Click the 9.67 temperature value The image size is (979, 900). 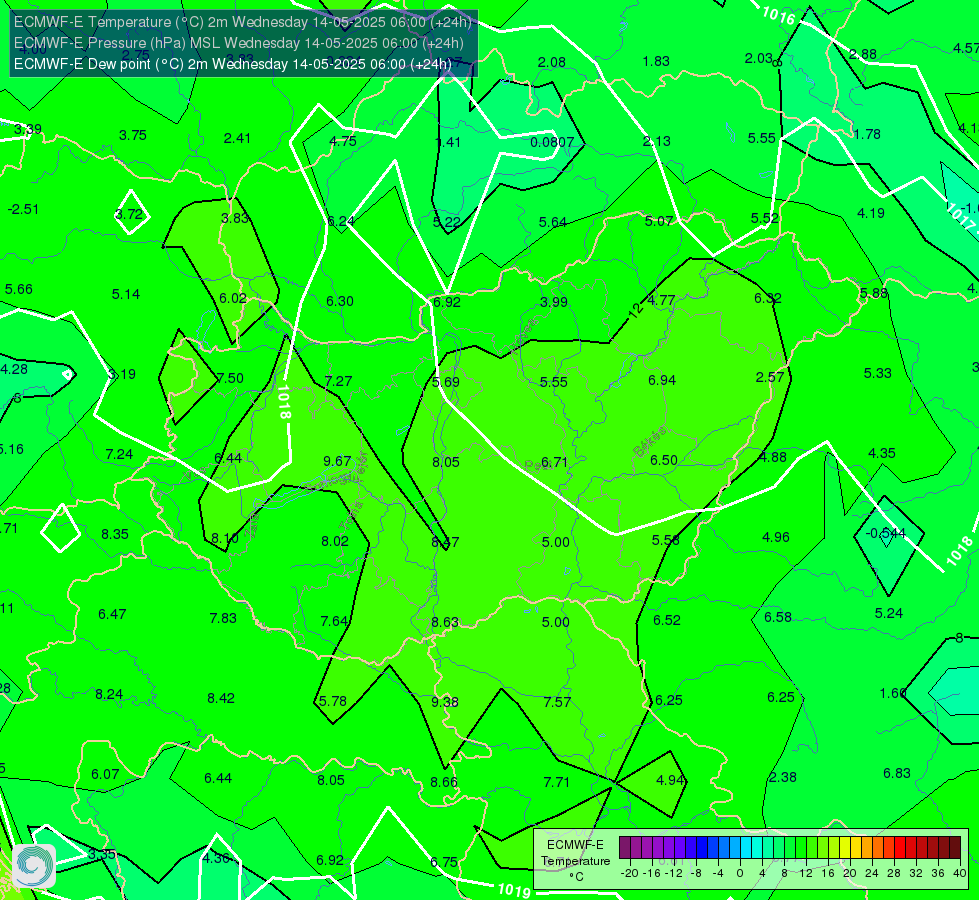[337, 461]
